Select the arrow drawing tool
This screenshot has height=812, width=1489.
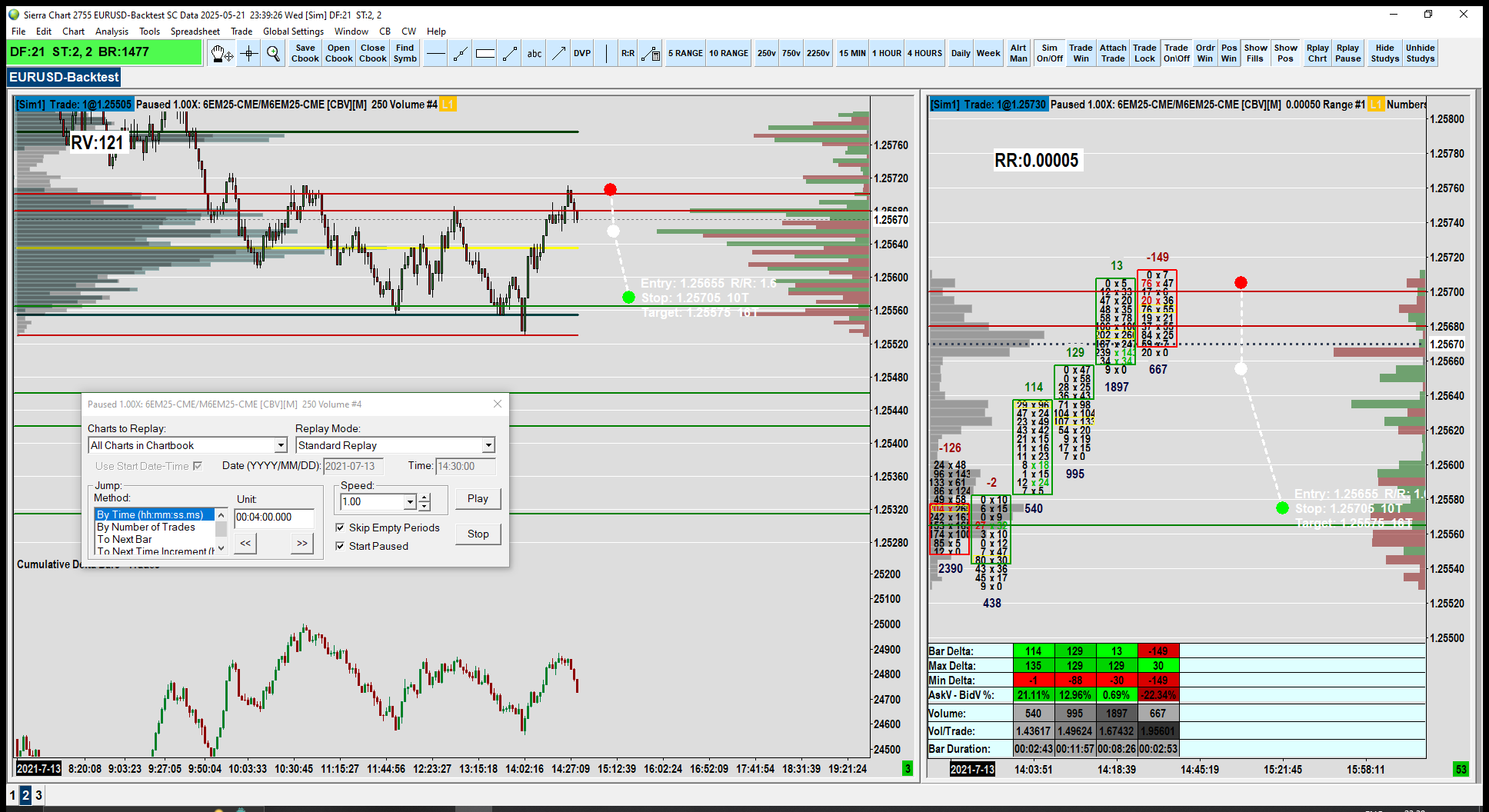[558, 53]
